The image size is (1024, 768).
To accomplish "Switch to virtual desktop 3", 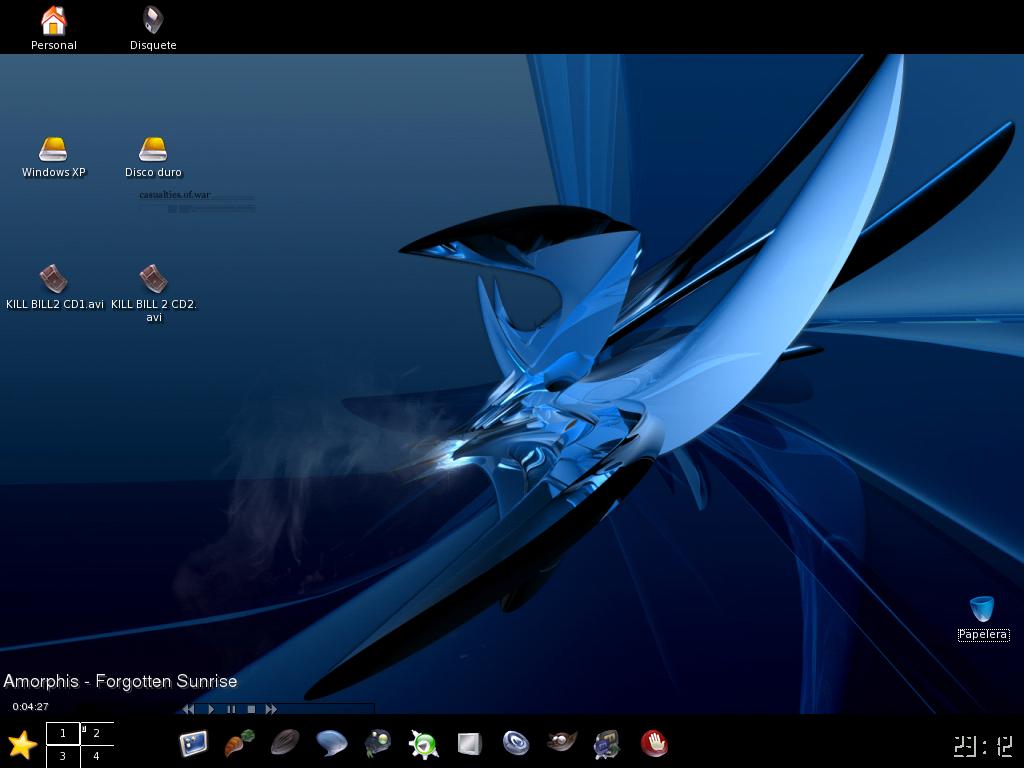I will (63, 757).
